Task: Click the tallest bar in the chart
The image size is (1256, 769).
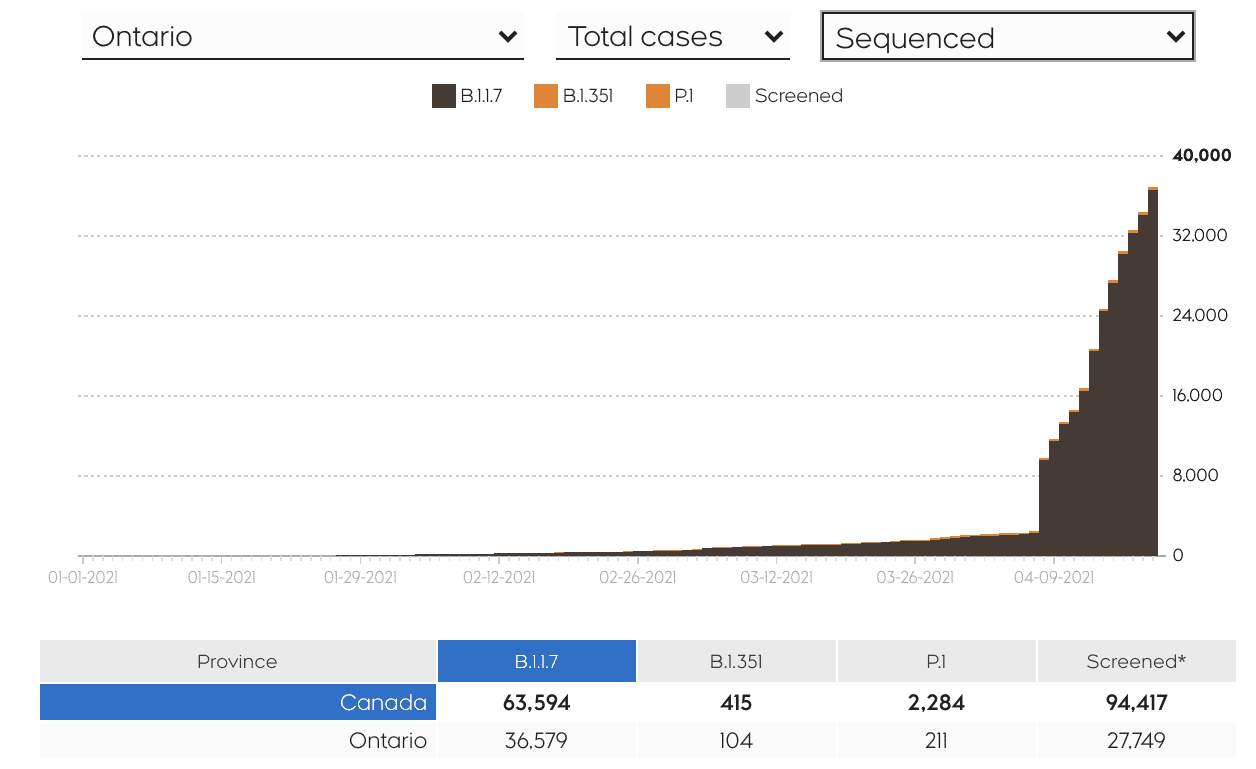Action: tap(1153, 370)
